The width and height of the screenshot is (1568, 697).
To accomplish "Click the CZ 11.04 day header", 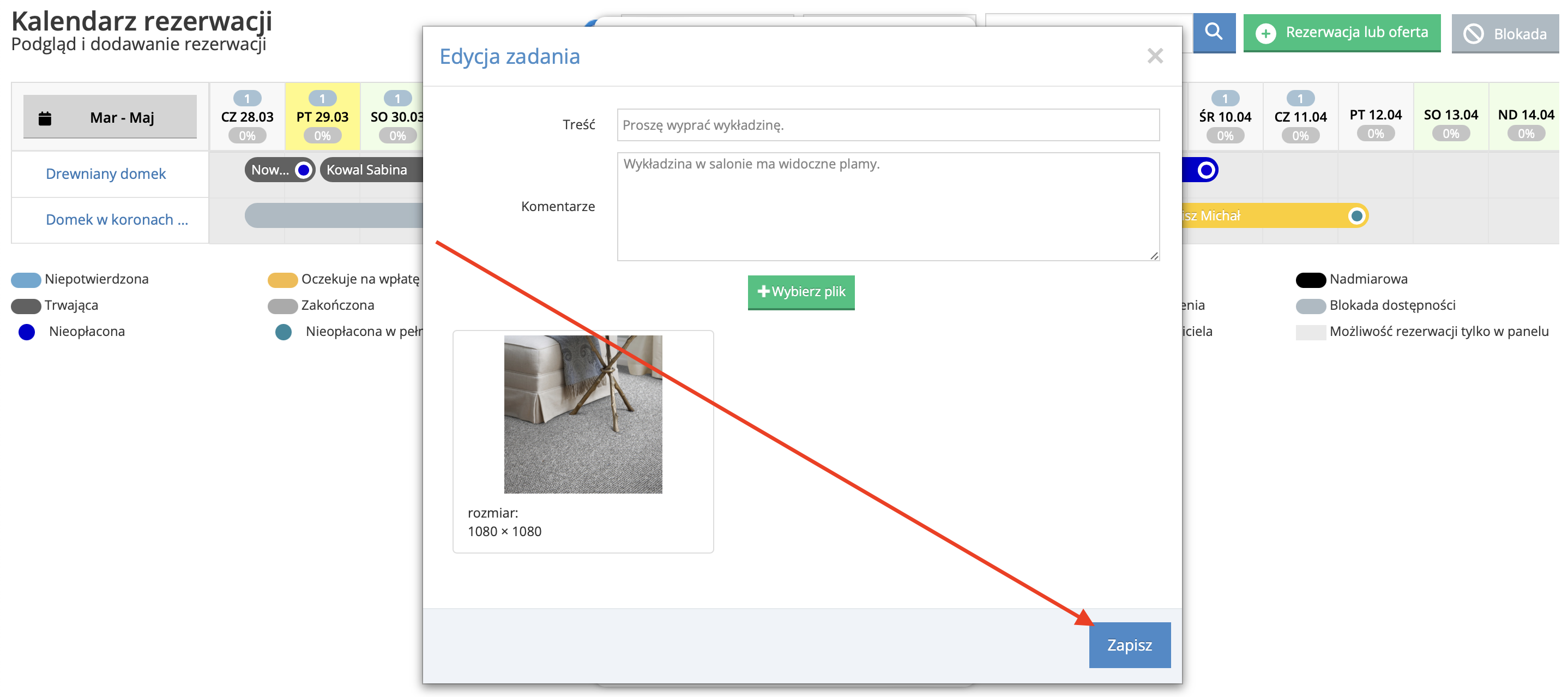I will (x=1300, y=117).
